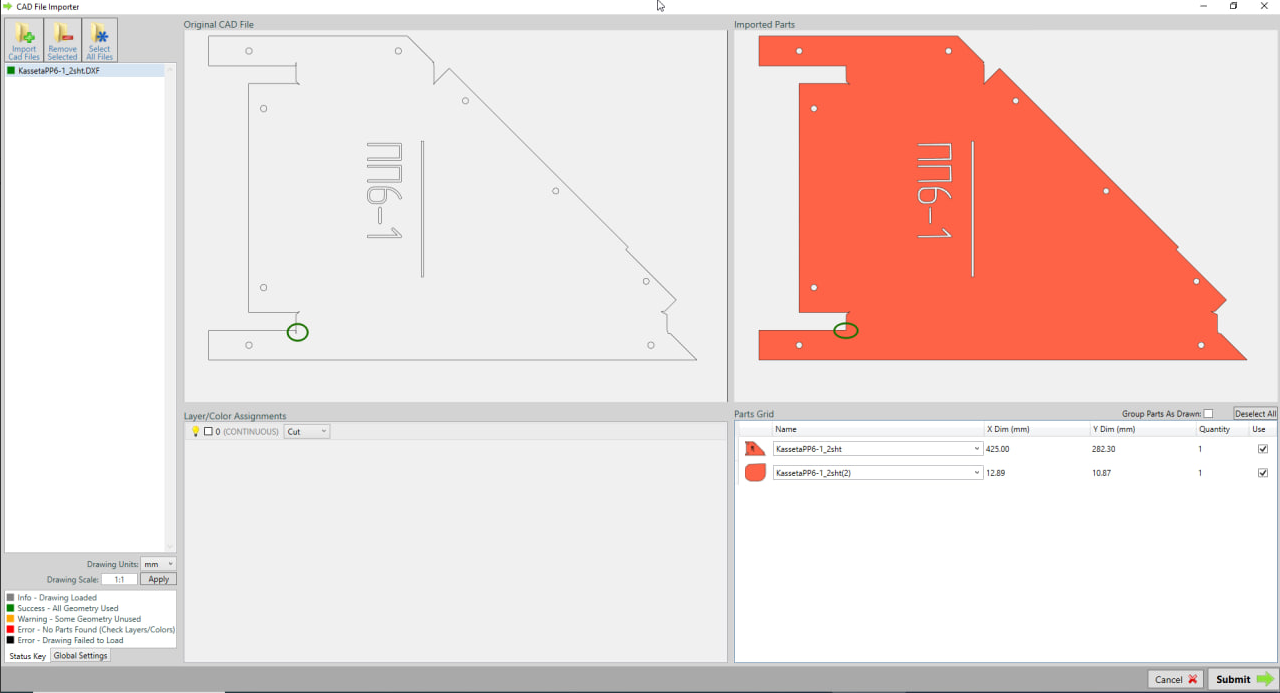Toggle the layer 0 checkbox
The image size is (1280, 693).
coord(208,432)
